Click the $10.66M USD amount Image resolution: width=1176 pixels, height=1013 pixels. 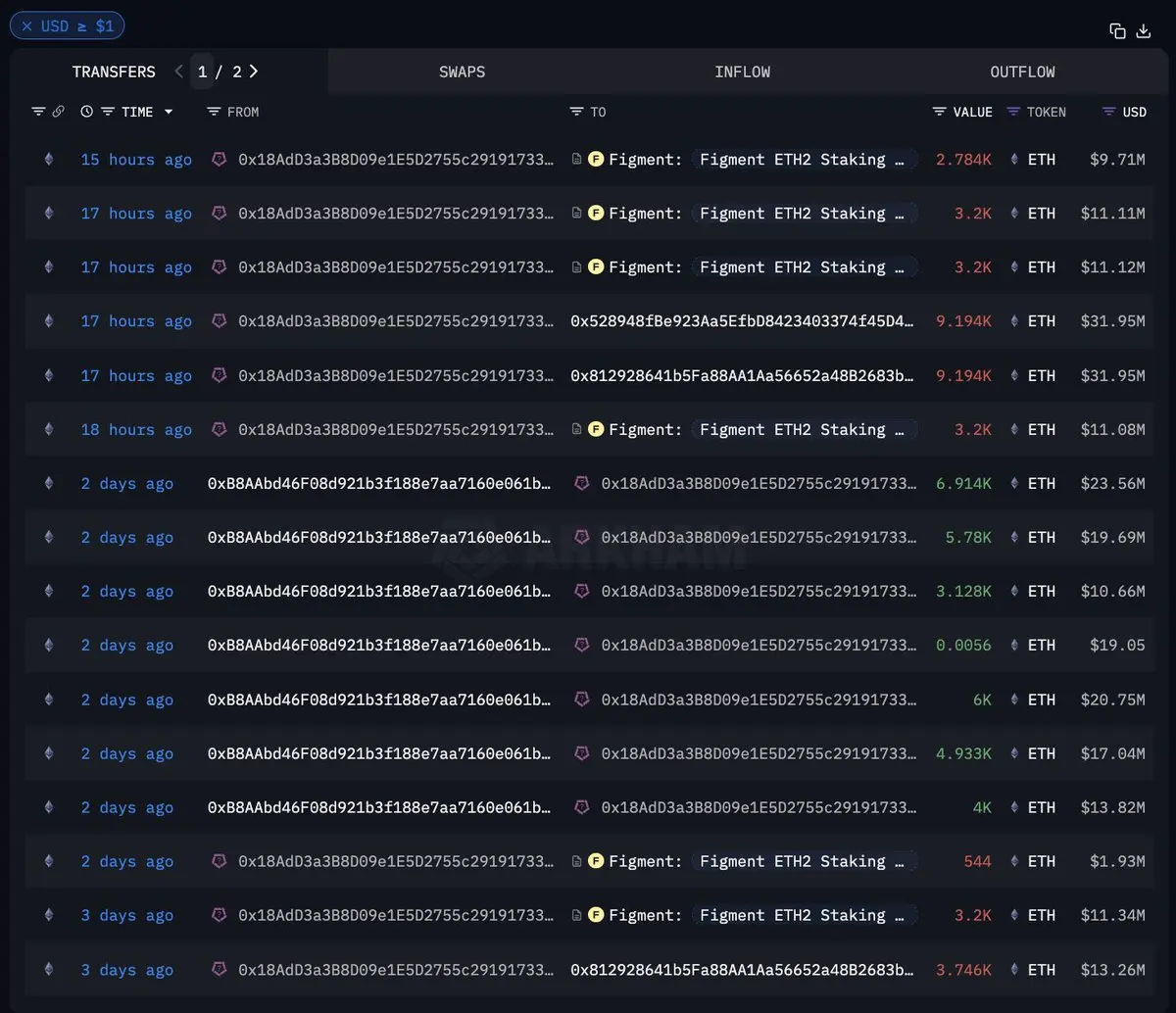[1112, 591]
